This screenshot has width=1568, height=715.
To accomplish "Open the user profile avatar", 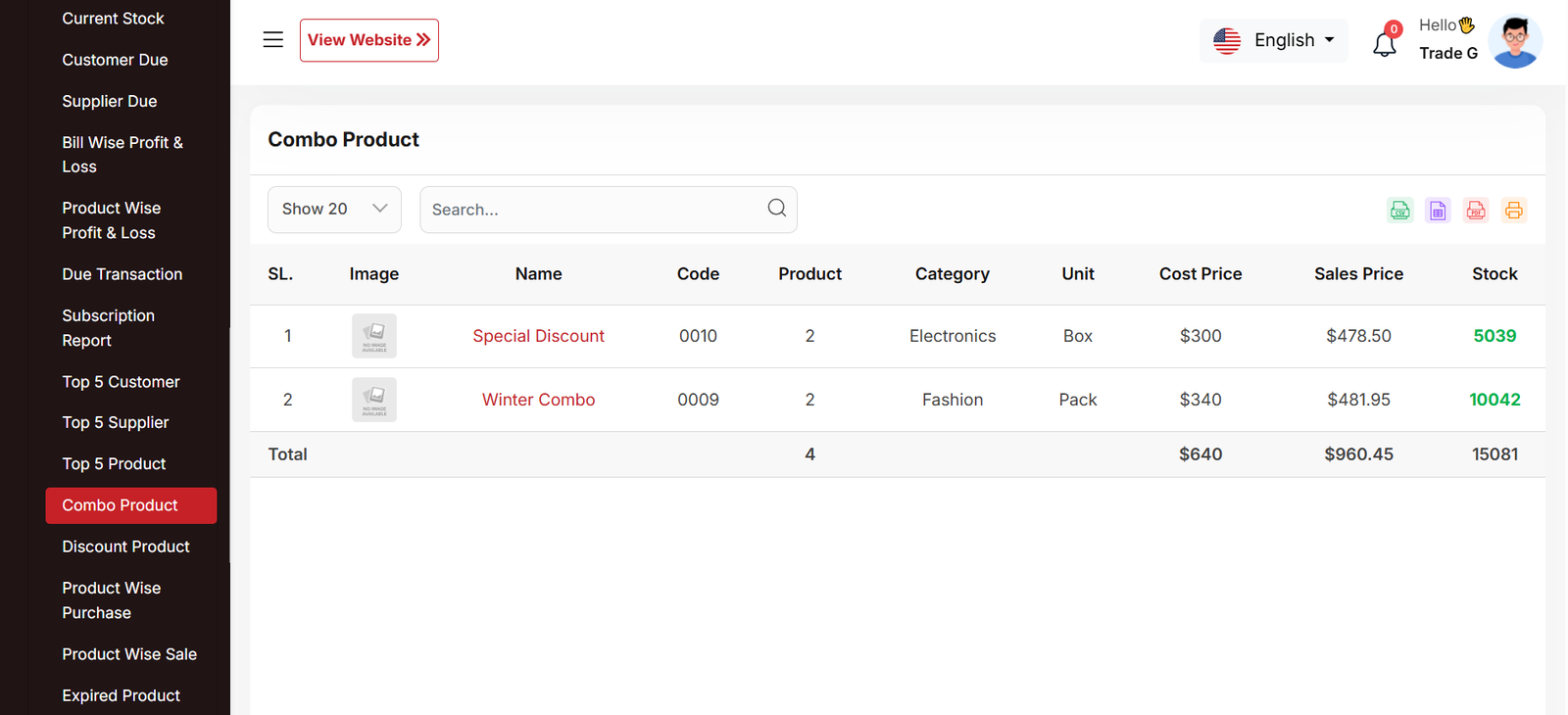I will click(x=1514, y=41).
